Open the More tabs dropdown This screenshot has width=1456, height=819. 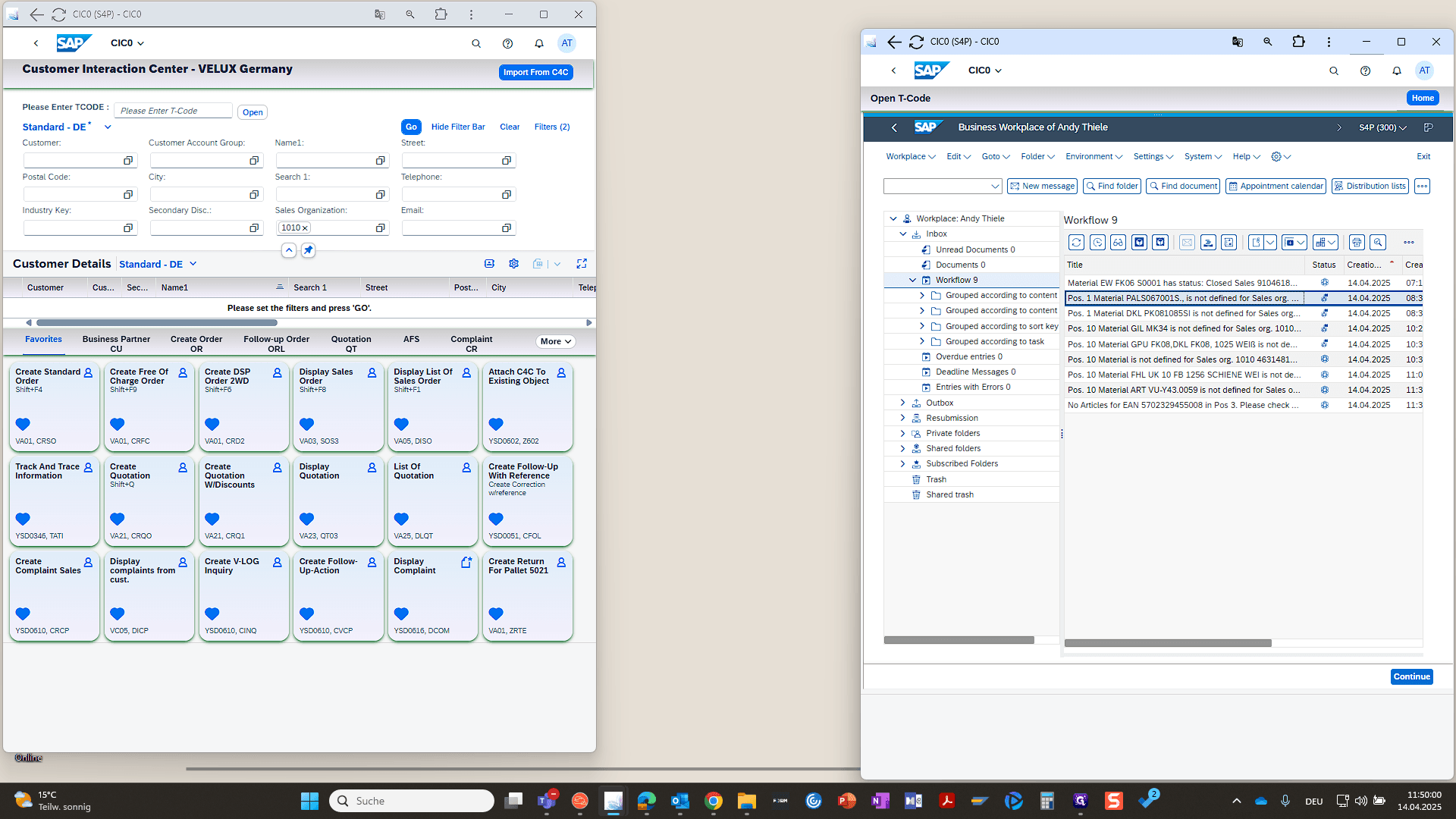coord(556,342)
